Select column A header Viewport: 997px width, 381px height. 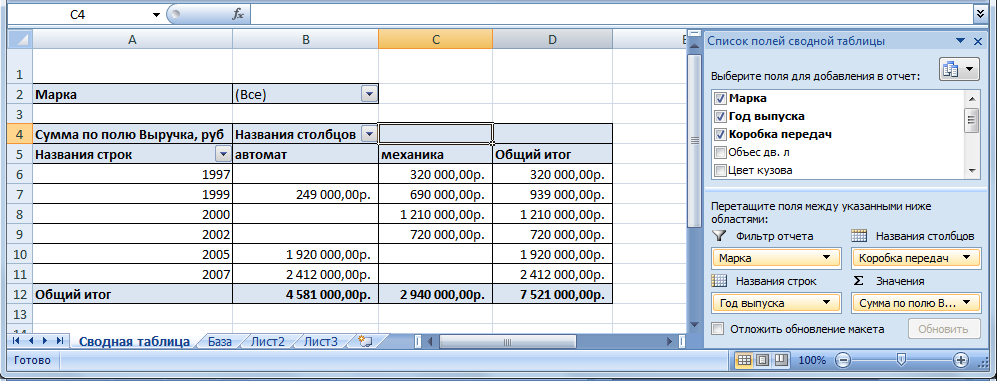[x=132, y=39]
